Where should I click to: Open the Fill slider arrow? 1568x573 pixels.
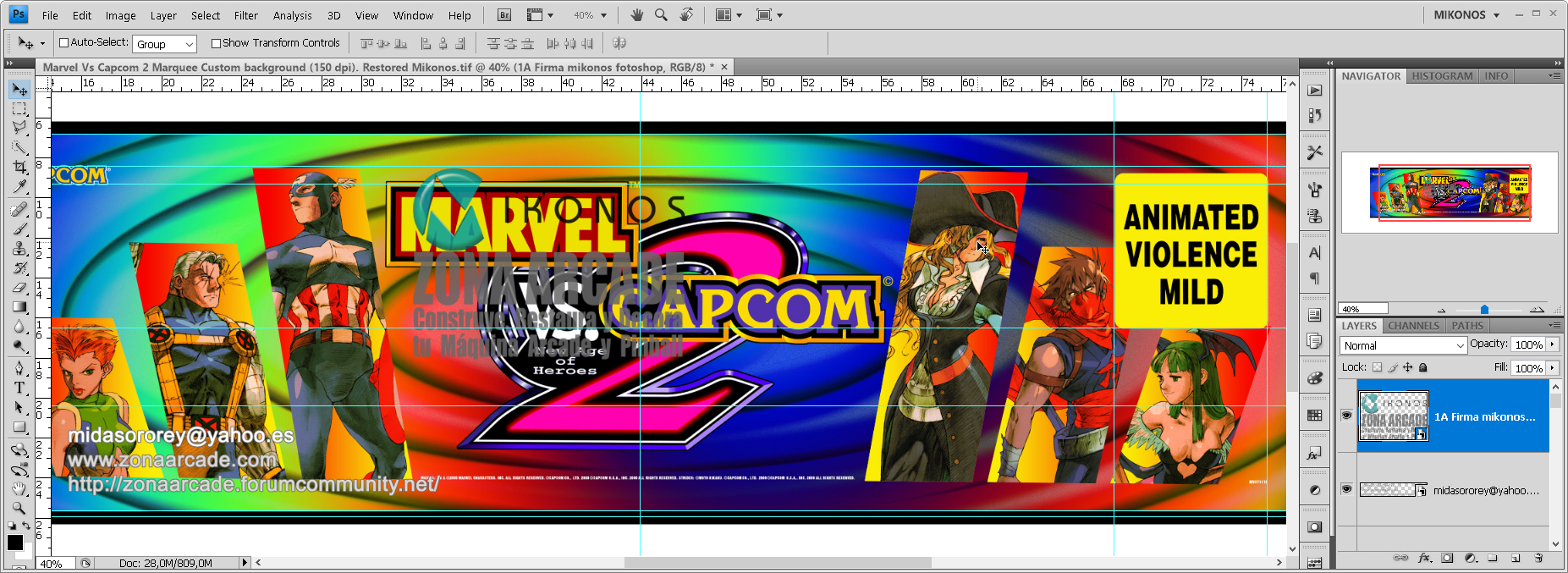pos(1553,368)
